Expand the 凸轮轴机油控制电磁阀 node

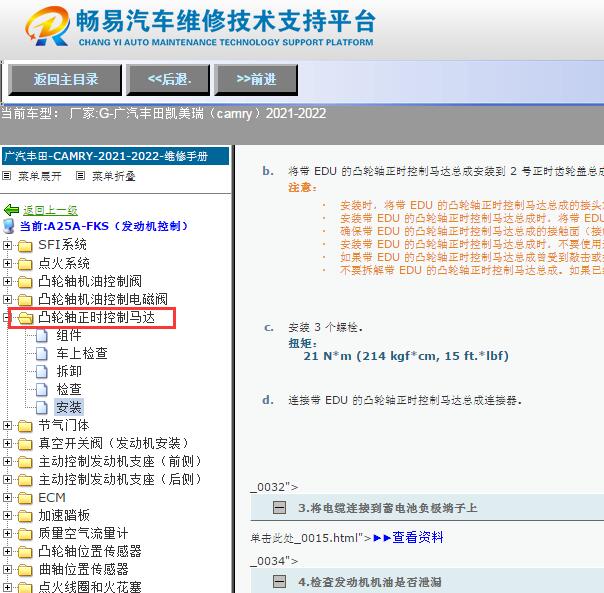point(7,299)
